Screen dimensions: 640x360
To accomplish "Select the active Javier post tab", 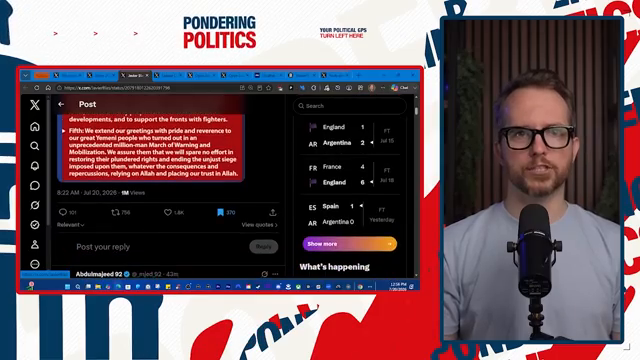I will click(x=135, y=76).
